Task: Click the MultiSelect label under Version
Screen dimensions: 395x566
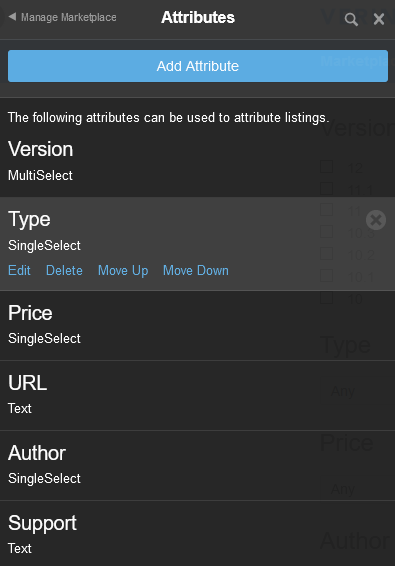Action: (x=40, y=175)
